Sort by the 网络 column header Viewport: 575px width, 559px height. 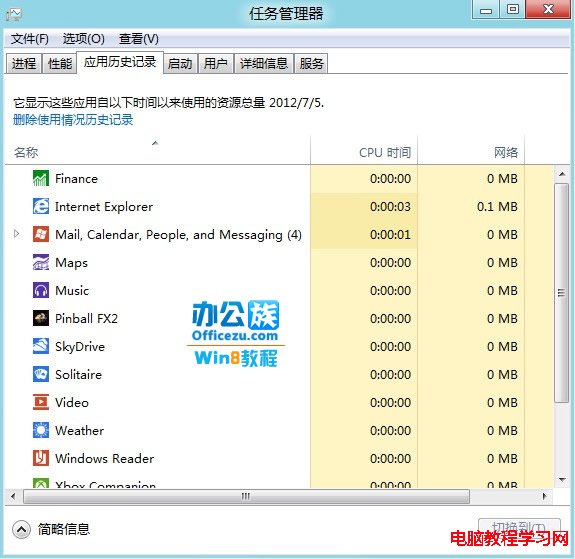(471, 151)
